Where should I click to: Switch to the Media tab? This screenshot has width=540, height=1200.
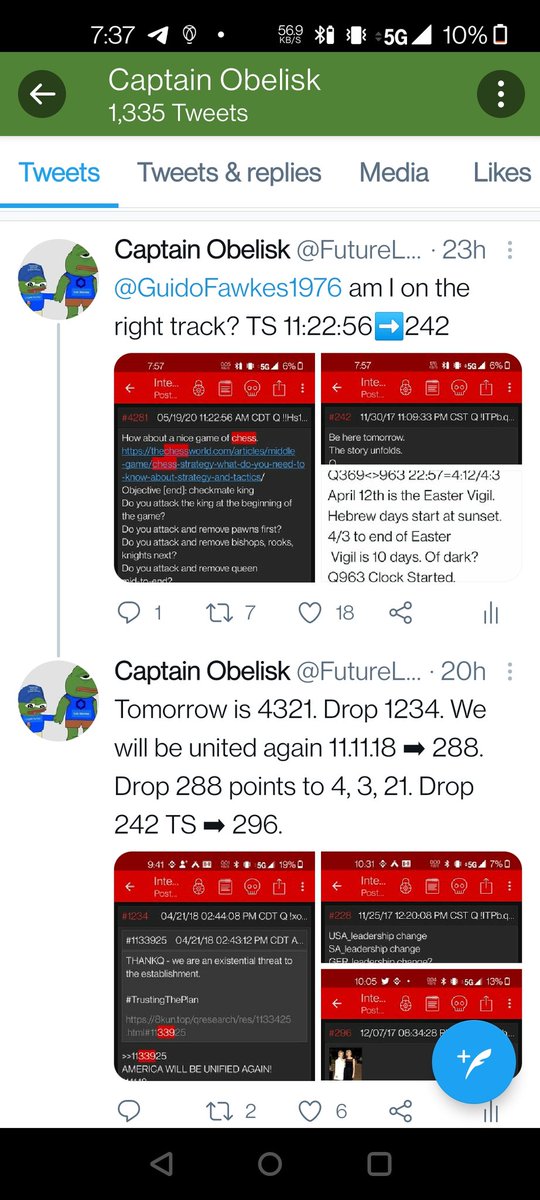[x=394, y=172]
